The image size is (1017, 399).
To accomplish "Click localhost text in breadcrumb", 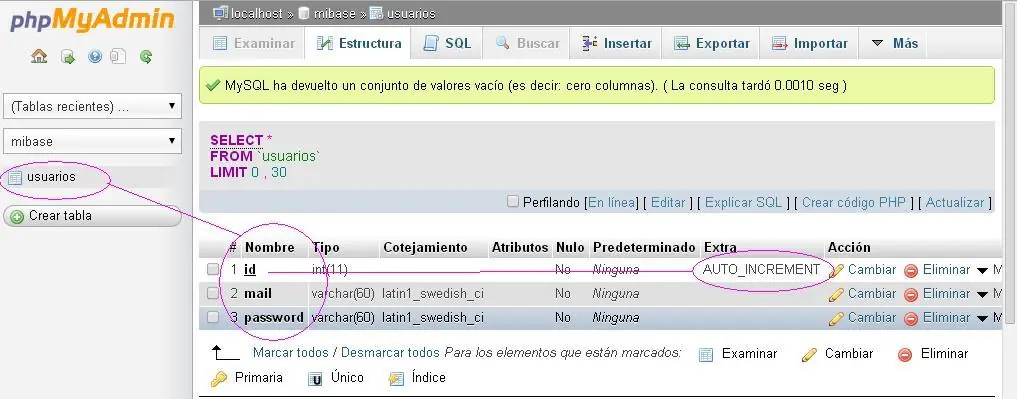I will (x=258, y=14).
